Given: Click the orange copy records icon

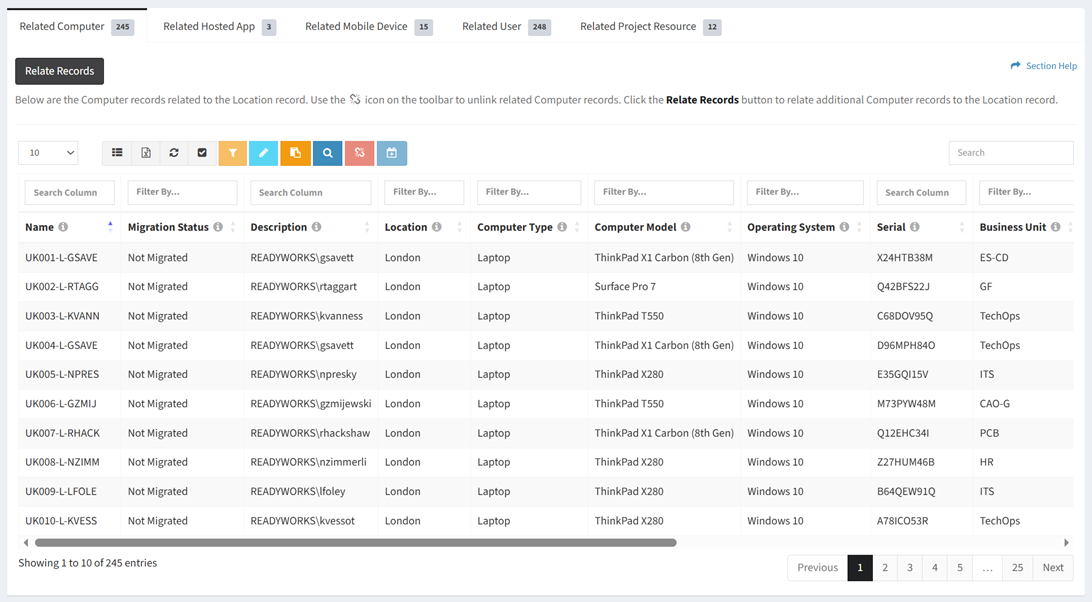Looking at the screenshot, I should (x=296, y=153).
